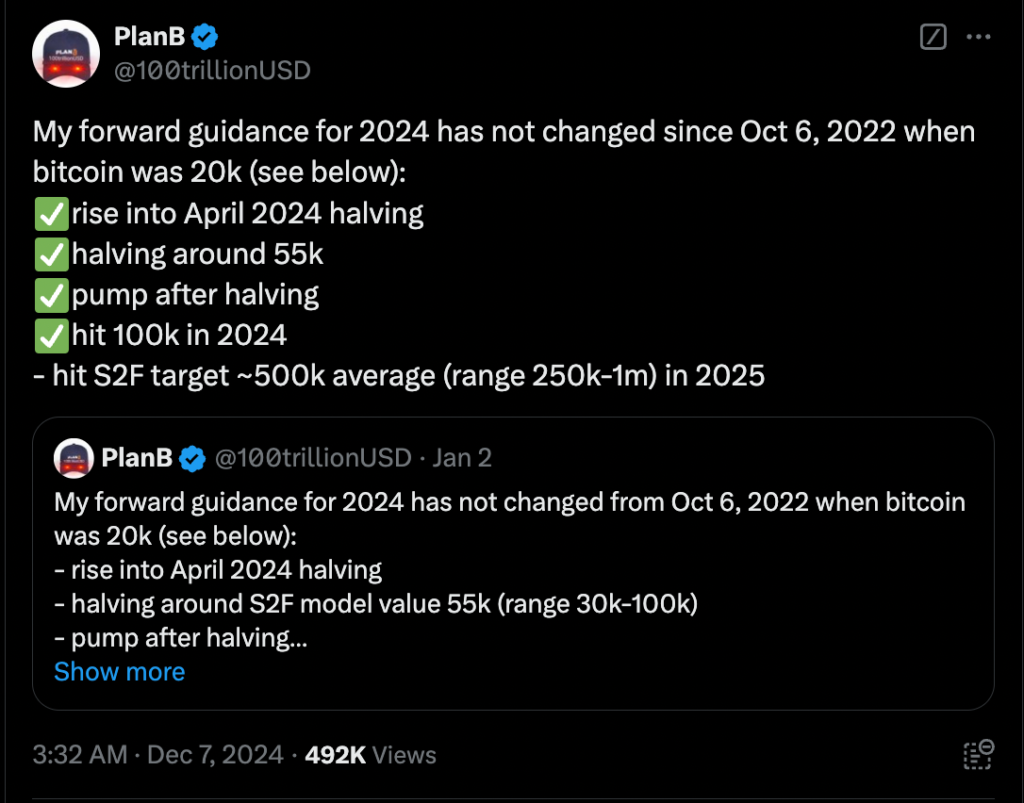Click the dashed note icon at bottom right
Image resolution: width=1024 pixels, height=803 pixels.
(x=977, y=755)
